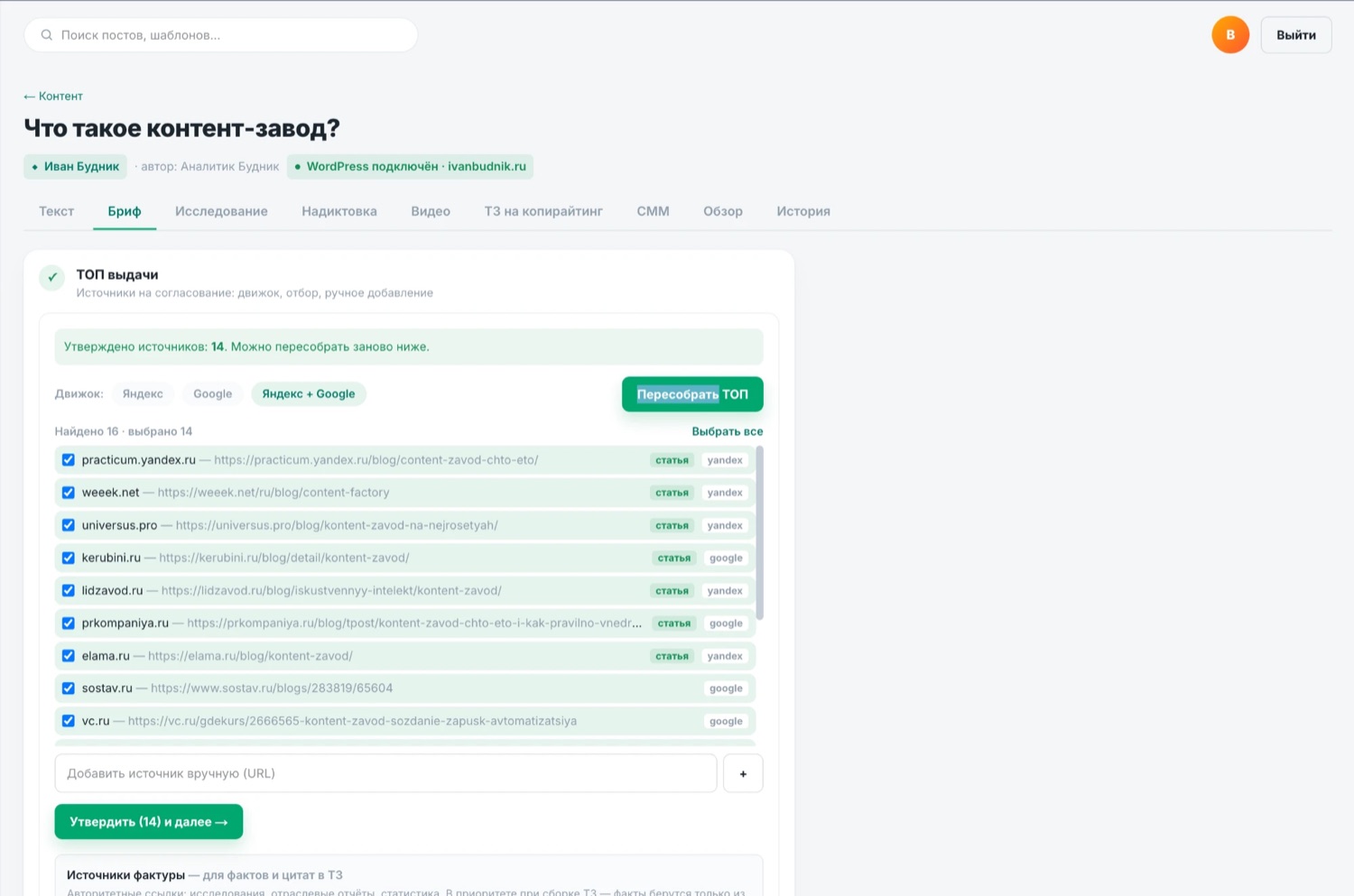
Task: Click the sources list scrollbar
Action: (x=760, y=532)
